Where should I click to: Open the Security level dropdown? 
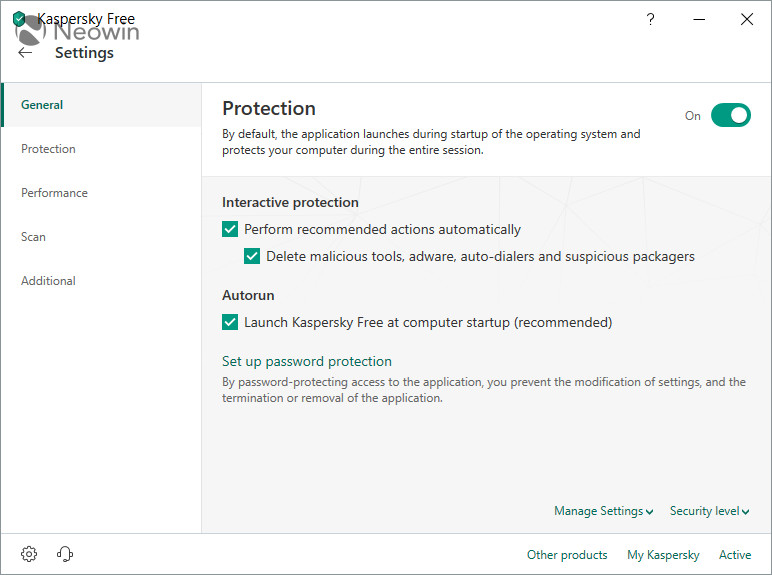coord(709,511)
